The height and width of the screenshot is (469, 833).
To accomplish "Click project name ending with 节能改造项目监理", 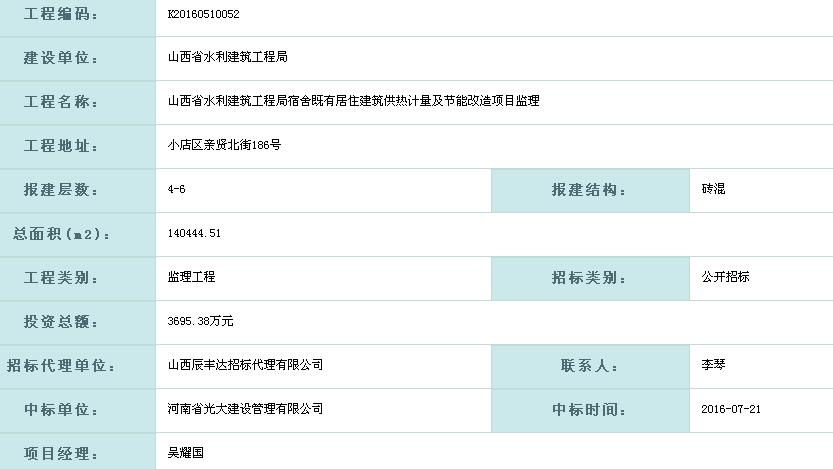I will [x=354, y=101].
